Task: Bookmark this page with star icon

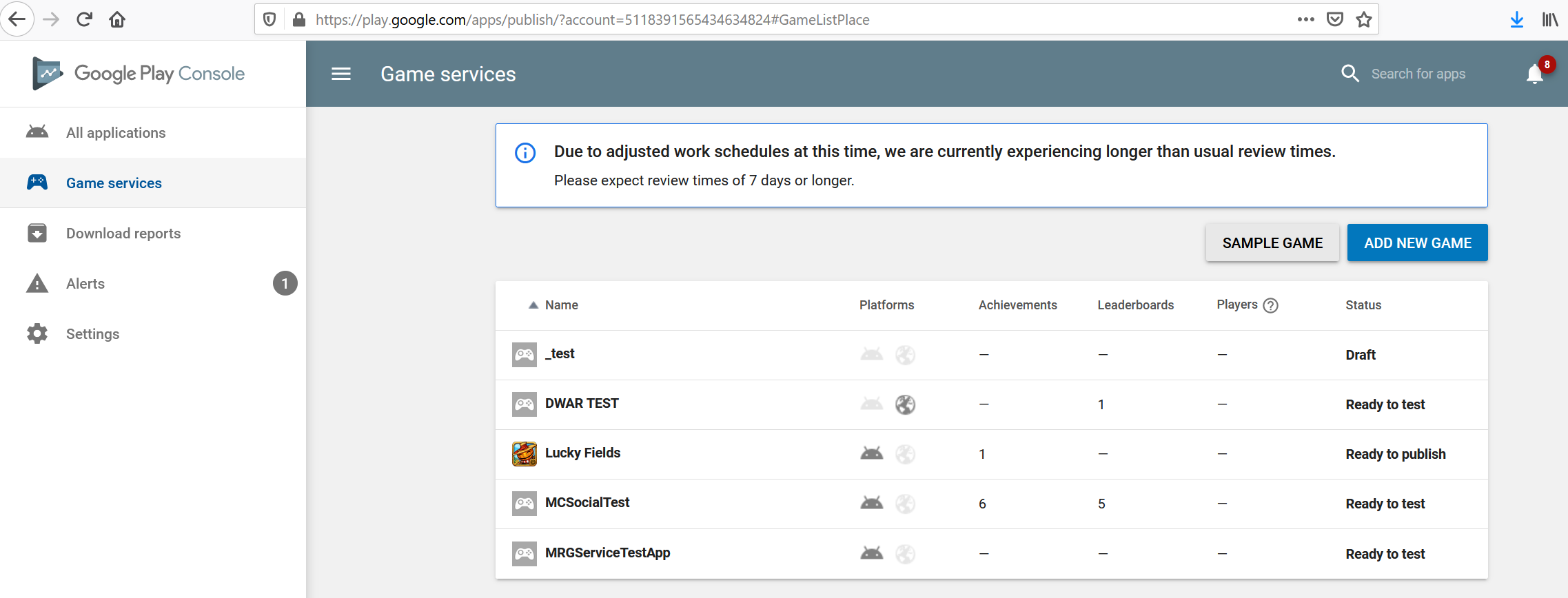Action: [x=1363, y=19]
